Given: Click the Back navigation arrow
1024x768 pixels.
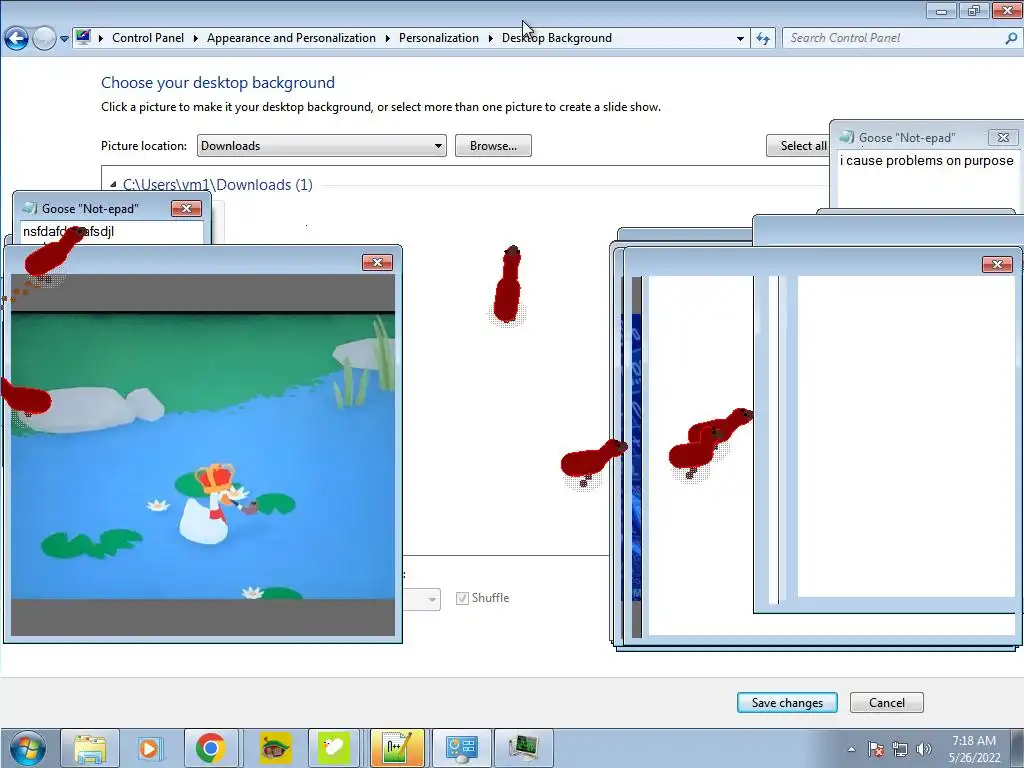Looking at the screenshot, I should 16,39.
